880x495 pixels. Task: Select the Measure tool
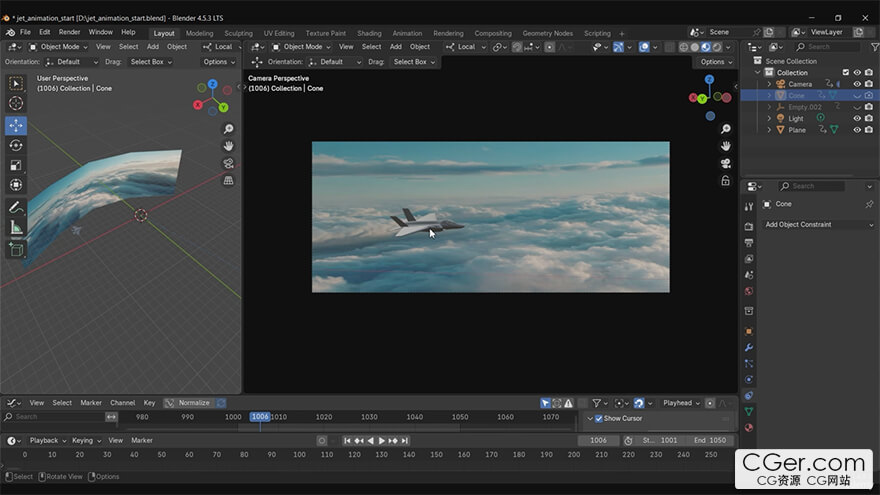(x=16, y=227)
